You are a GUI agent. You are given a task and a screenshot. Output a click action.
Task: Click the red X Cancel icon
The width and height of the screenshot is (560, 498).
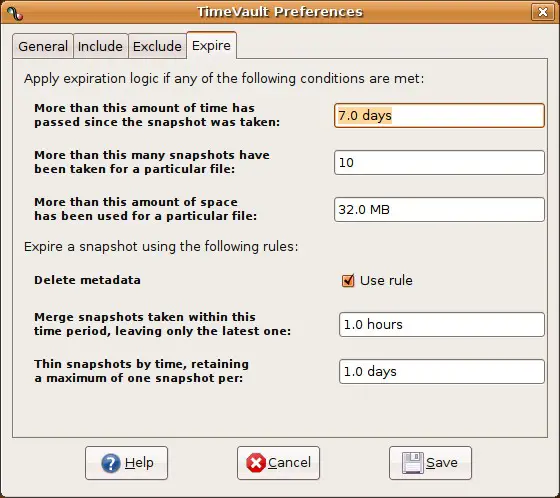click(x=256, y=463)
